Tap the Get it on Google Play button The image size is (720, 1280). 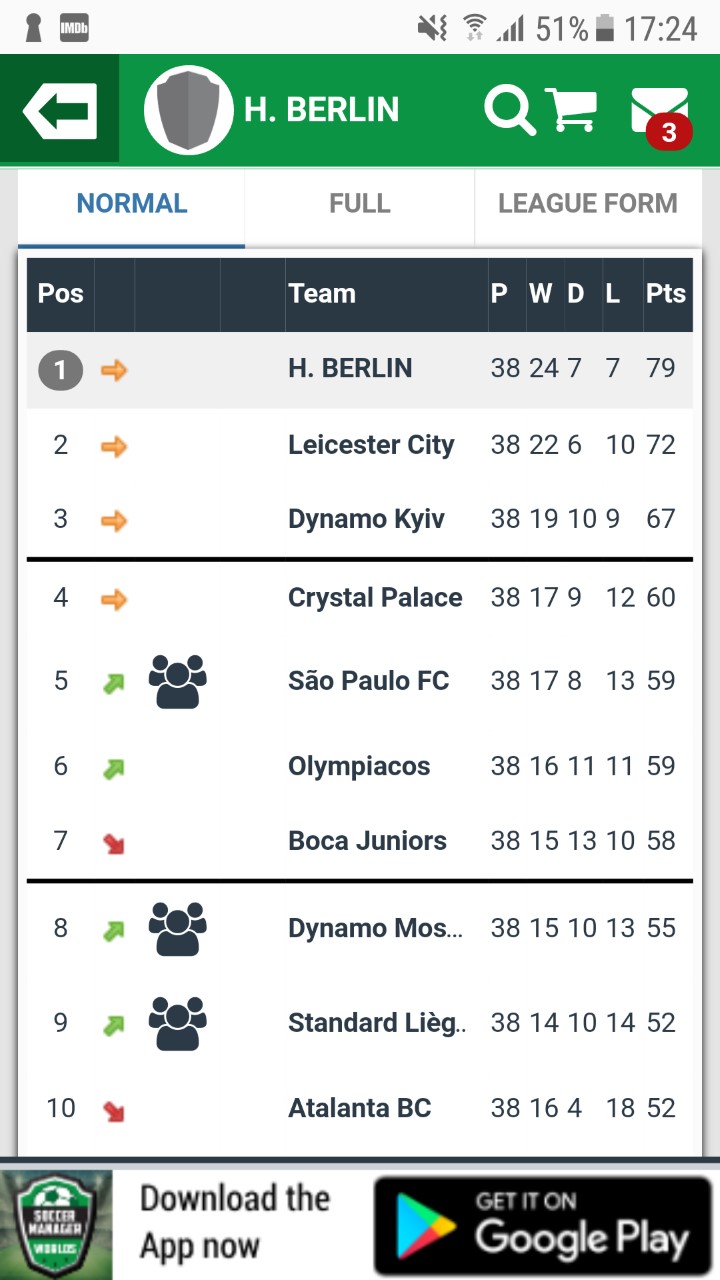click(x=543, y=1225)
